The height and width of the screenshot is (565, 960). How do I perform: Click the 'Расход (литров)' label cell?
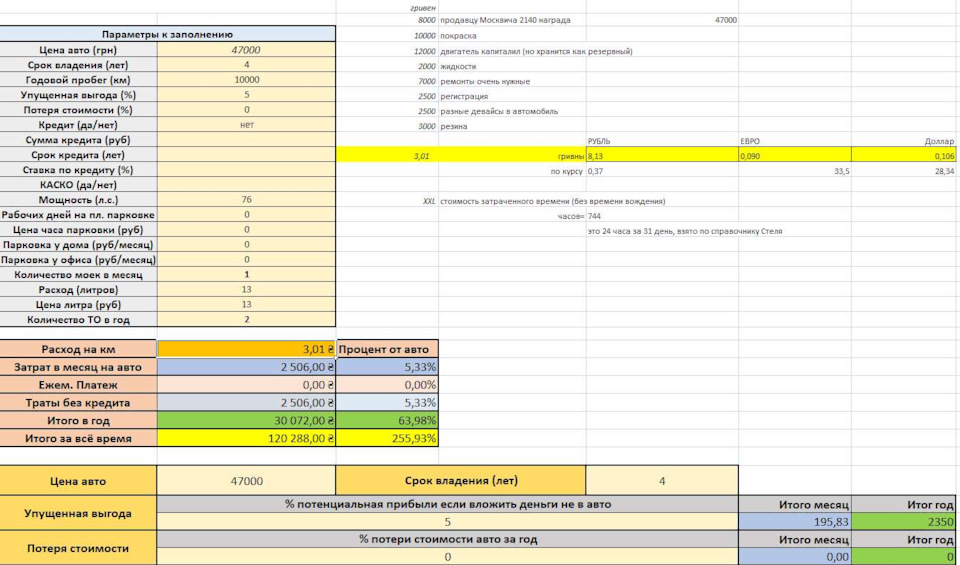tap(78, 290)
